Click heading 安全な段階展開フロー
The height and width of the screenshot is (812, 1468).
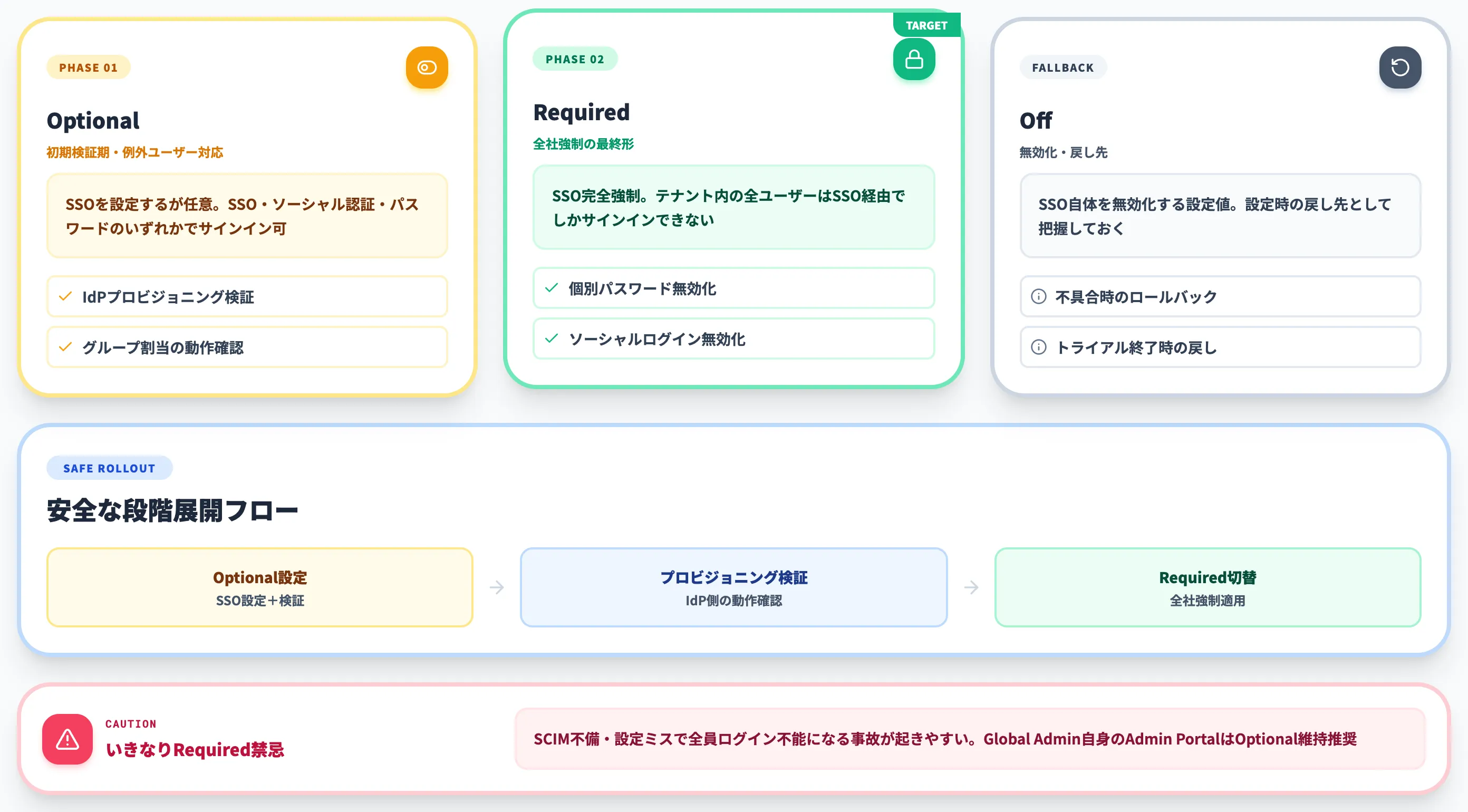pyautogui.click(x=172, y=510)
